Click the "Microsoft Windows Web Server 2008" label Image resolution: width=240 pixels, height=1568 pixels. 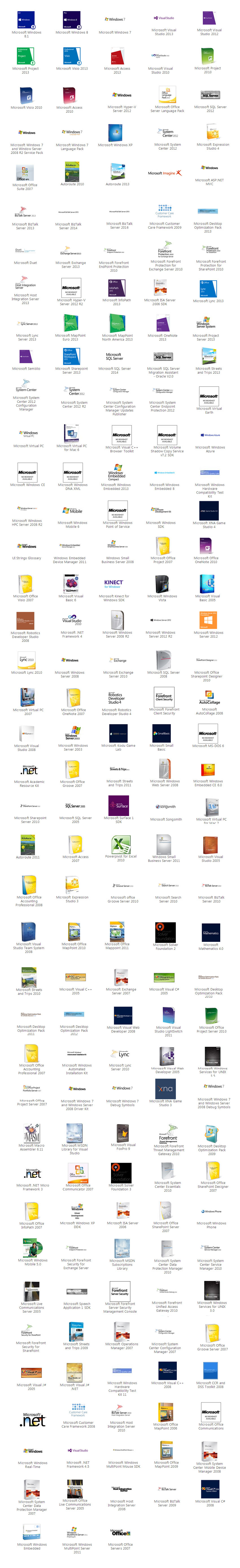tap(165, 783)
